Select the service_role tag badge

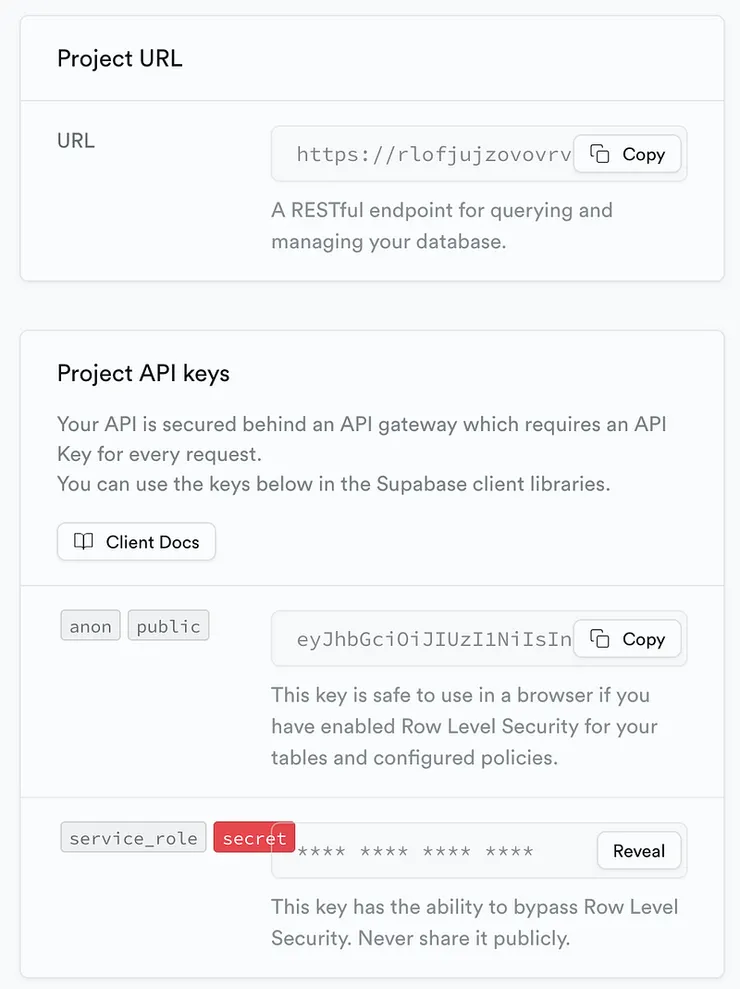coord(133,838)
